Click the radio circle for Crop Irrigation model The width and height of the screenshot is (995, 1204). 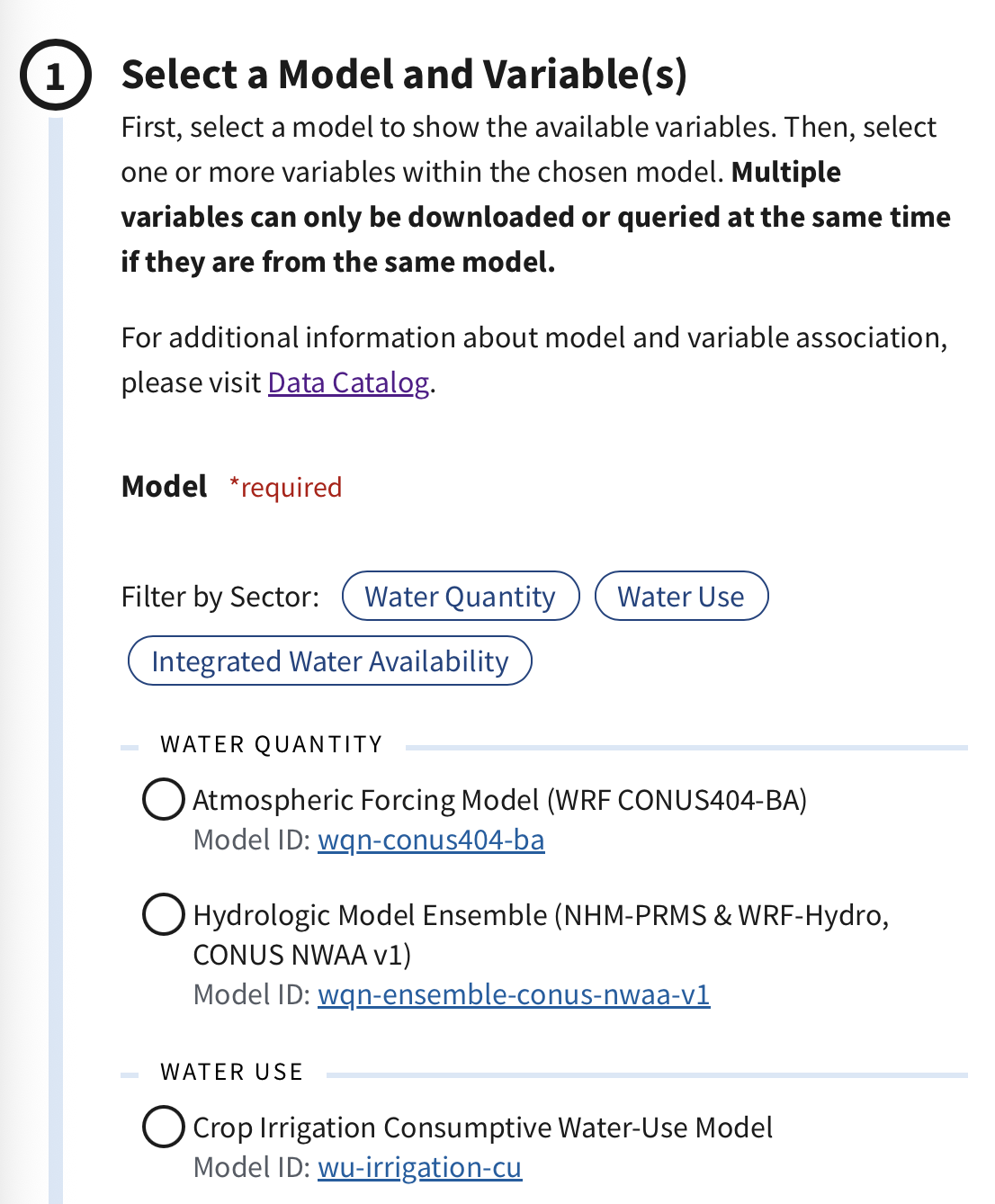[163, 1128]
